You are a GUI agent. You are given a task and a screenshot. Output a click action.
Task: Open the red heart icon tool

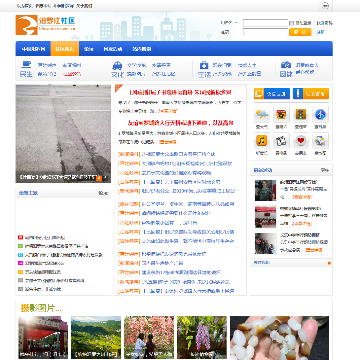[x=300, y=141]
